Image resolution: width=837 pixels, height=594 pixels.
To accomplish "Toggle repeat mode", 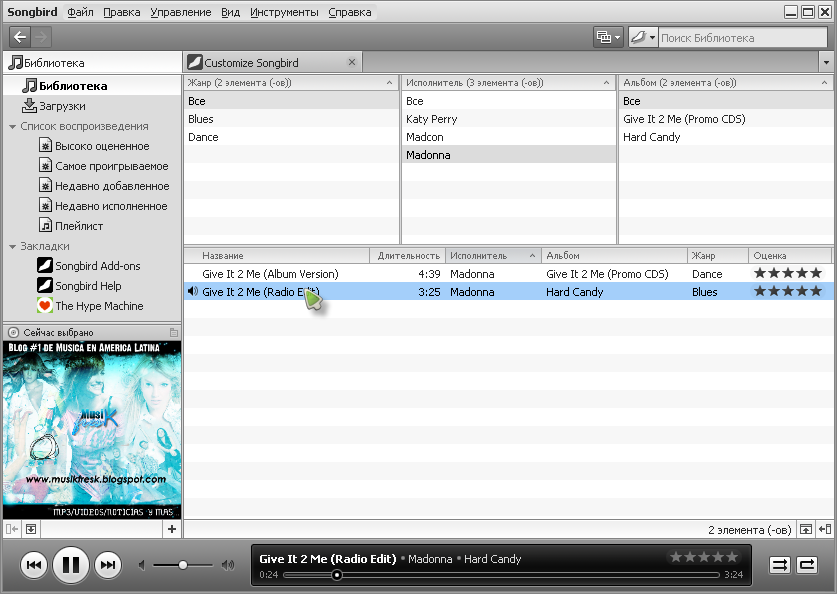I will pyautogui.click(x=807, y=565).
